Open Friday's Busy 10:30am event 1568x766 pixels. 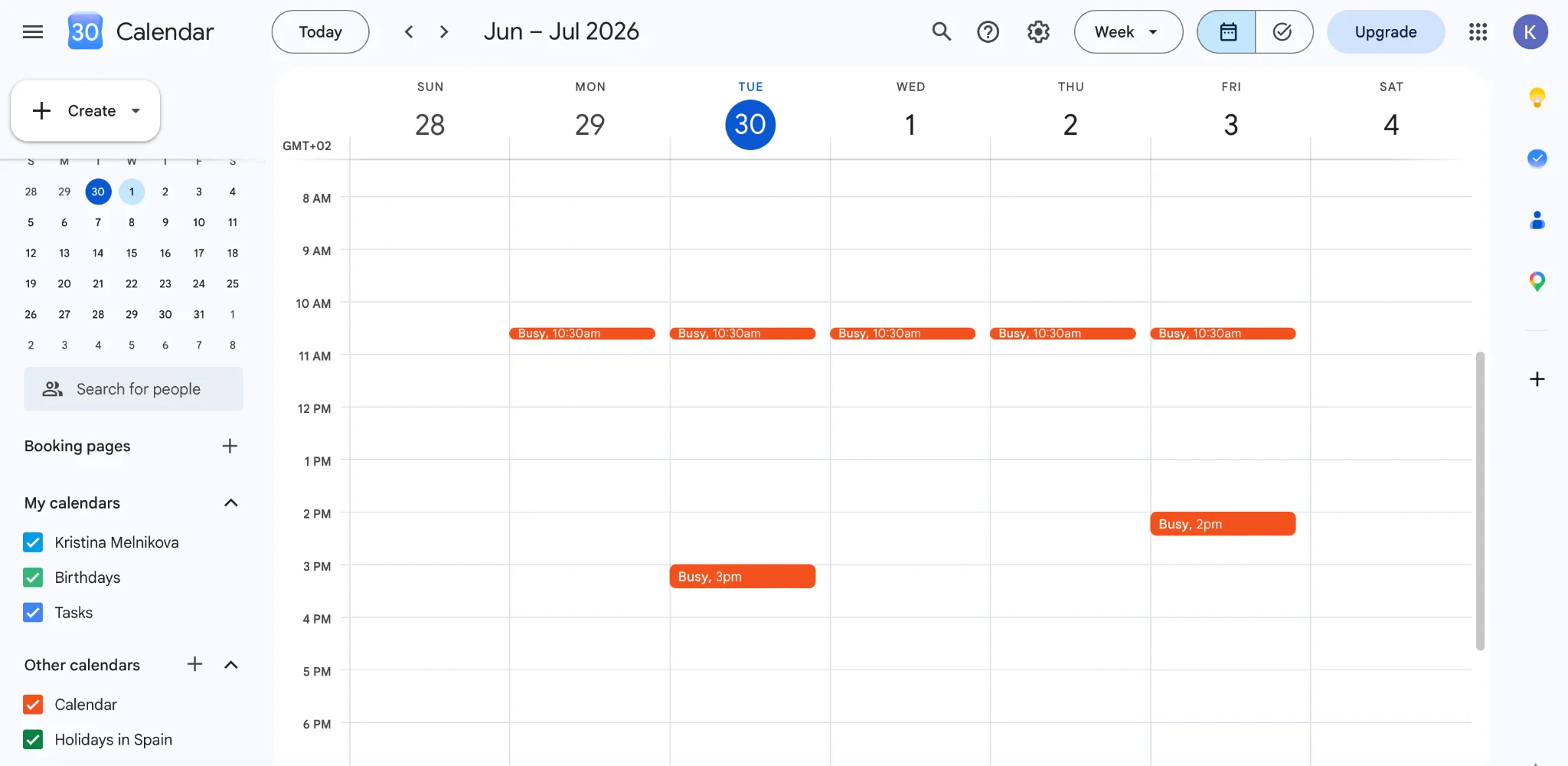pos(1223,333)
